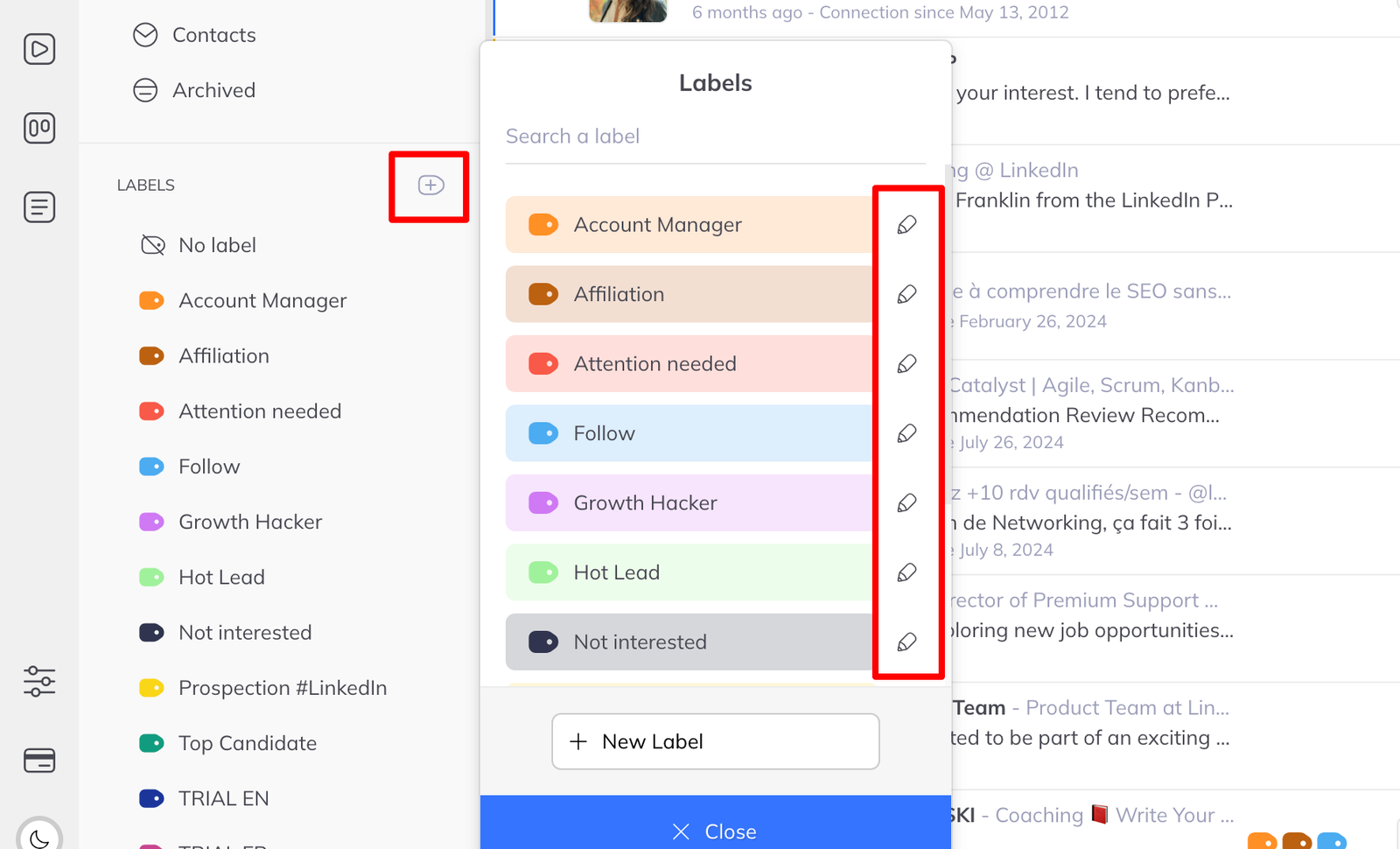1400x849 pixels.
Task: Apply the Hot Lead label in the popup
Action: (689, 572)
